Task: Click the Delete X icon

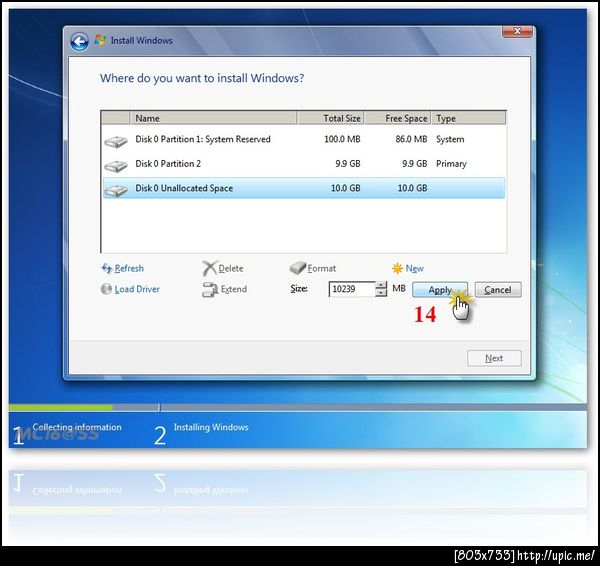Action: [209, 268]
